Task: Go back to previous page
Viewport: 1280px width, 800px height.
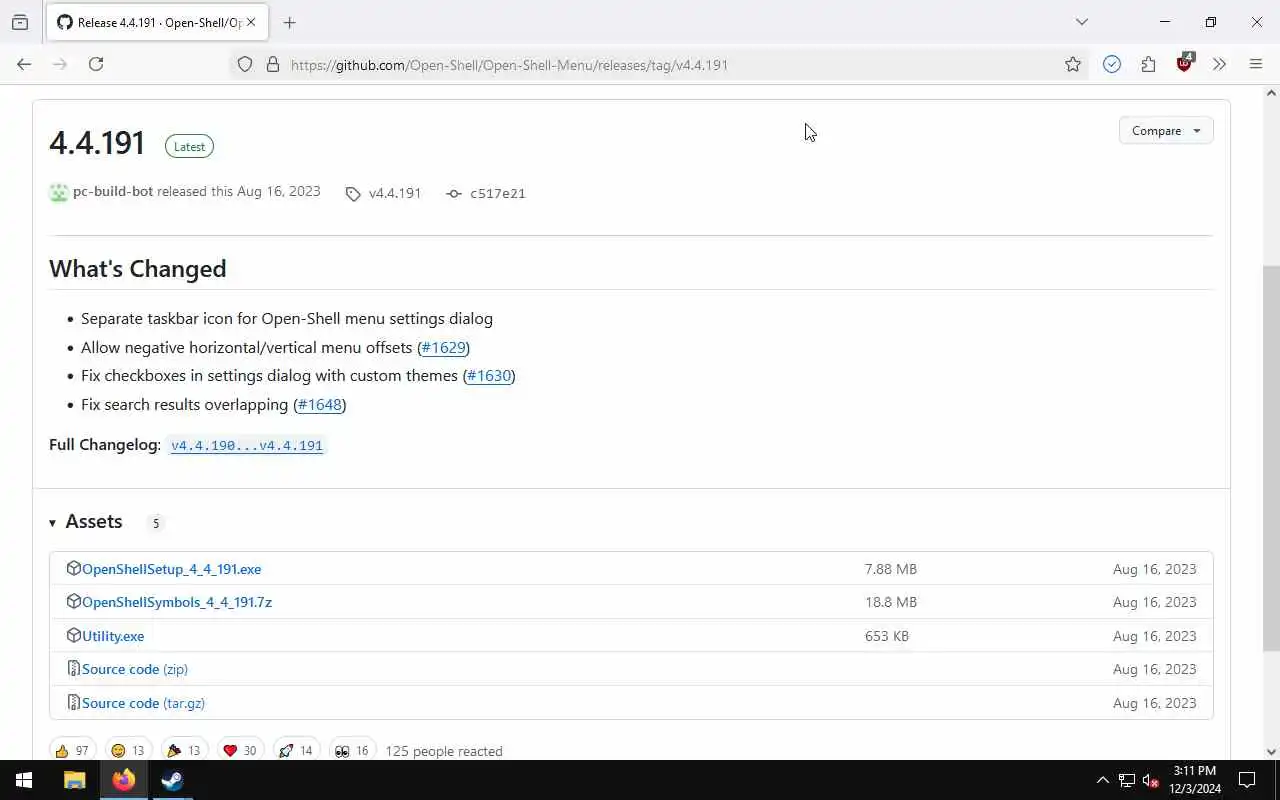Action: pos(24,64)
